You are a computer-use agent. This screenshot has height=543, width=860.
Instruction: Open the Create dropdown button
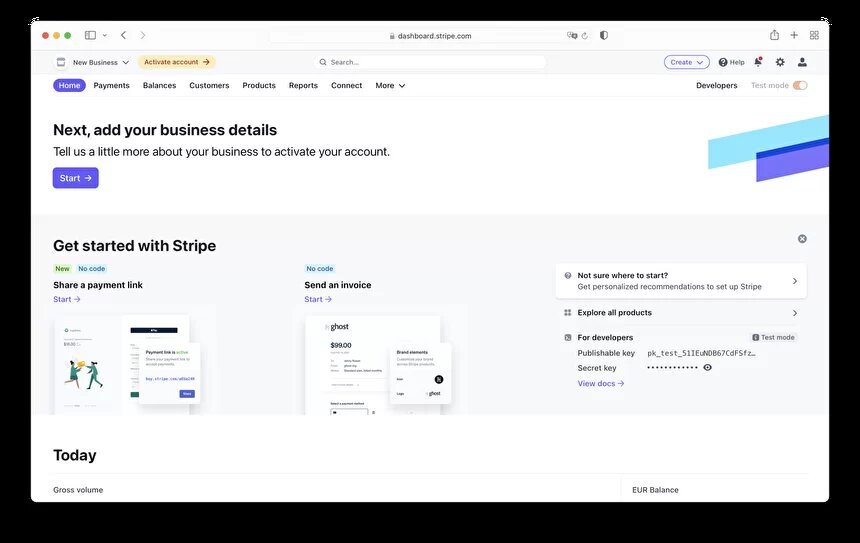point(687,62)
